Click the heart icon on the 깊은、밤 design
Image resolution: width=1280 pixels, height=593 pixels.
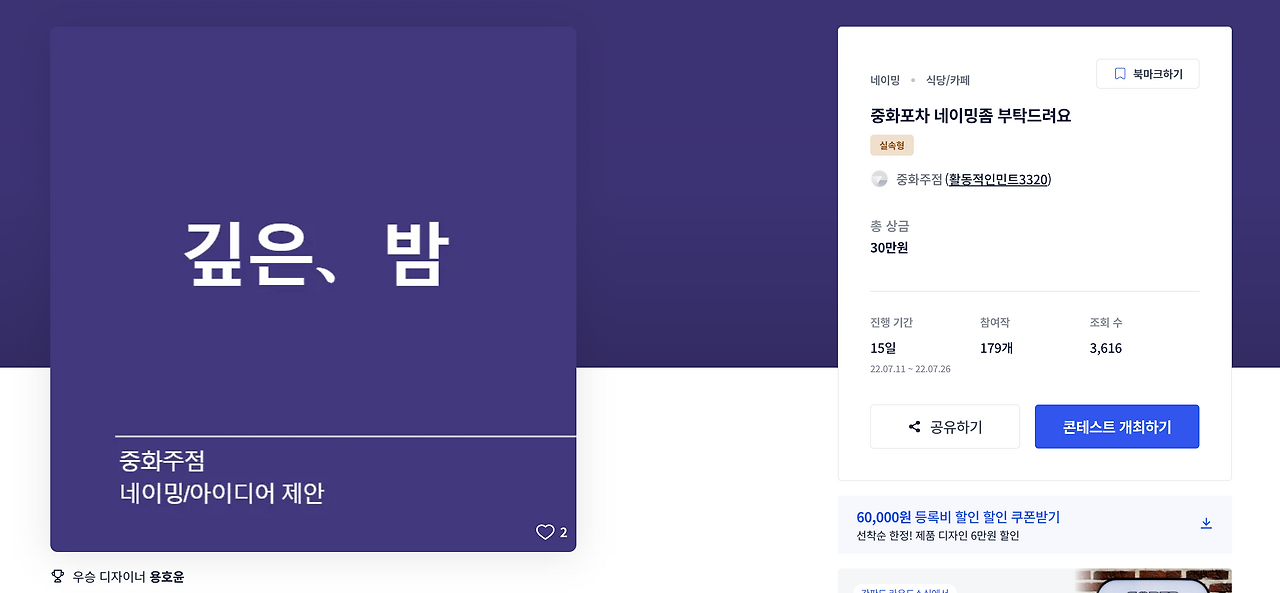point(544,532)
